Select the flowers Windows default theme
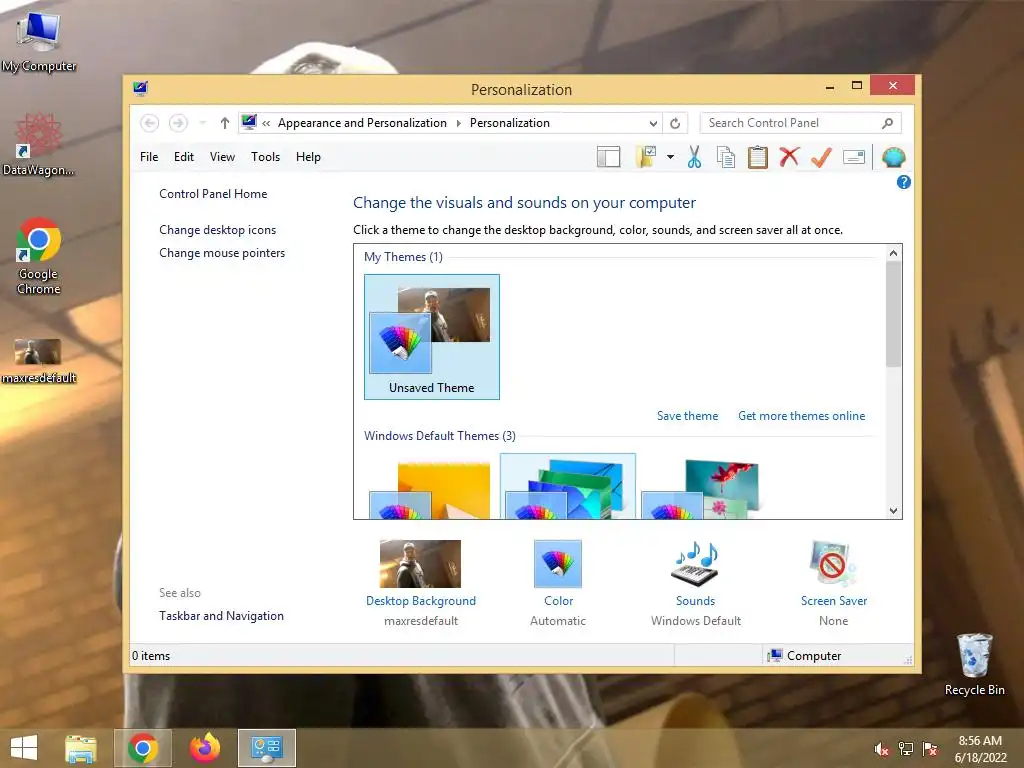This screenshot has height=768, width=1024. (x=703, y=488)
